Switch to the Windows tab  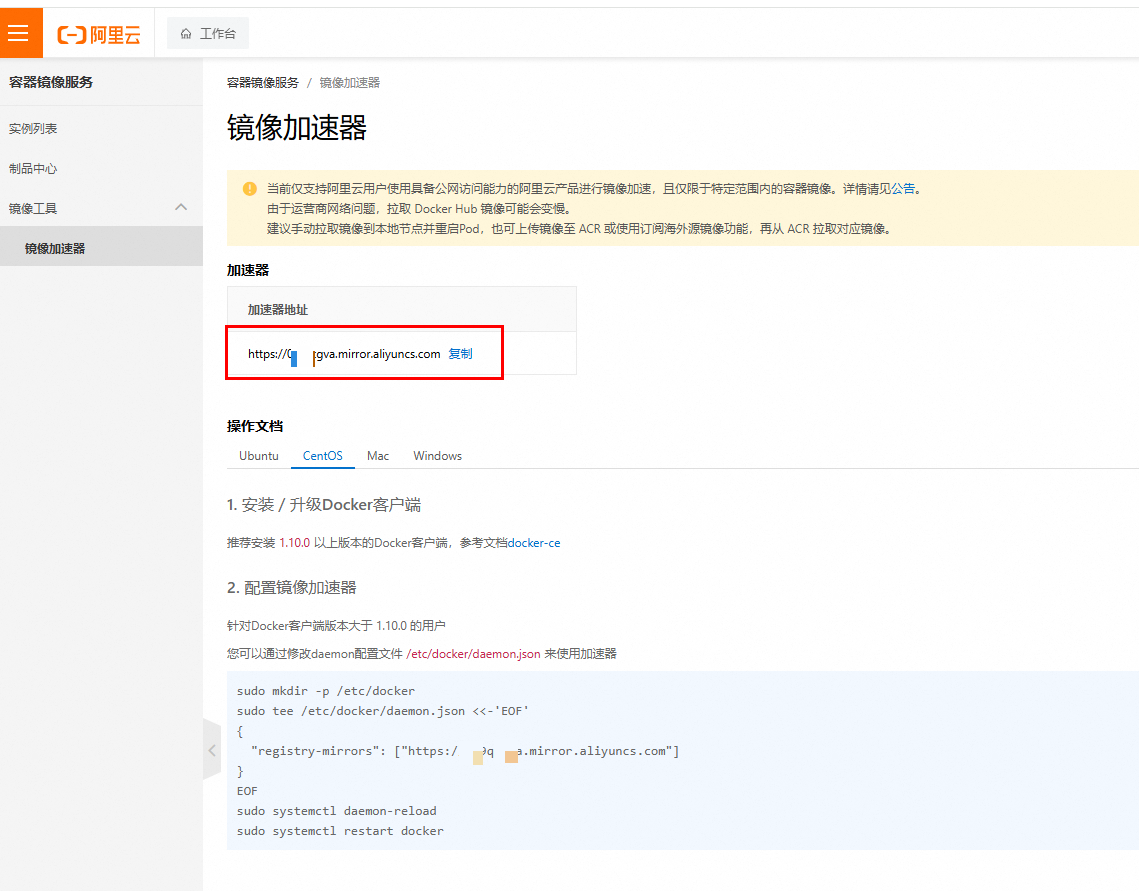pyautogui.click(x=437, y=455)
